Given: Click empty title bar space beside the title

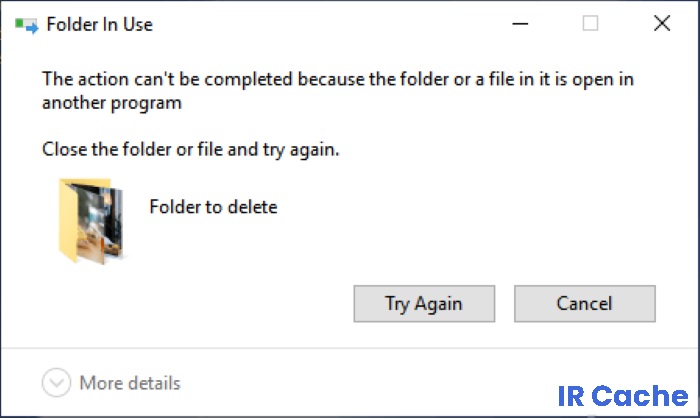Looking at the screenshot, I should pos(330,24).
